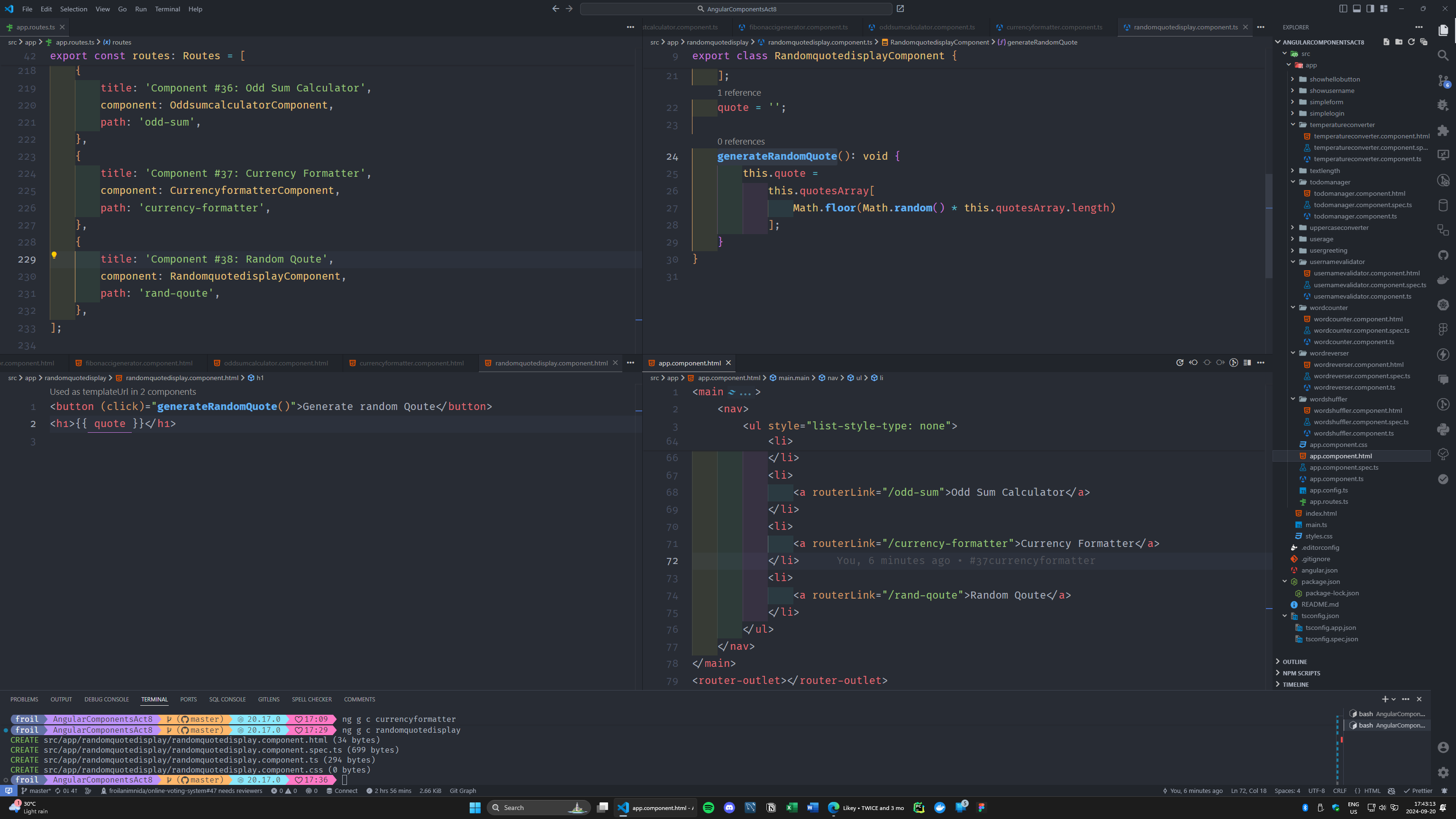Switch to the PROBLEMS panel tab
This screenshot has height=819, width=1456.
click(24, 700)
